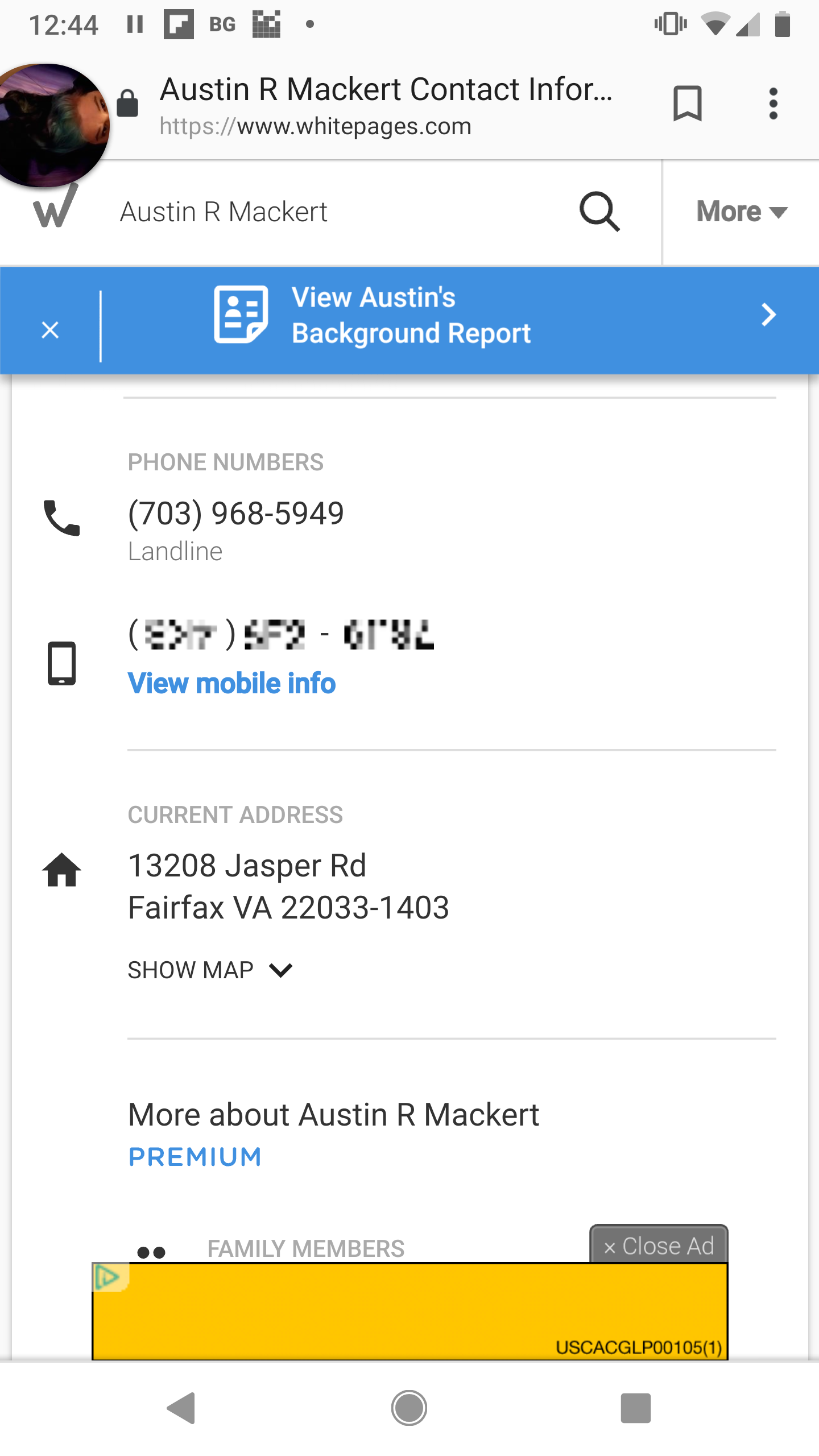The height and width of the screenshot is (1456, 819).
Task: Tap the 12:44 clock in status bar
Action: pos(64,26)
